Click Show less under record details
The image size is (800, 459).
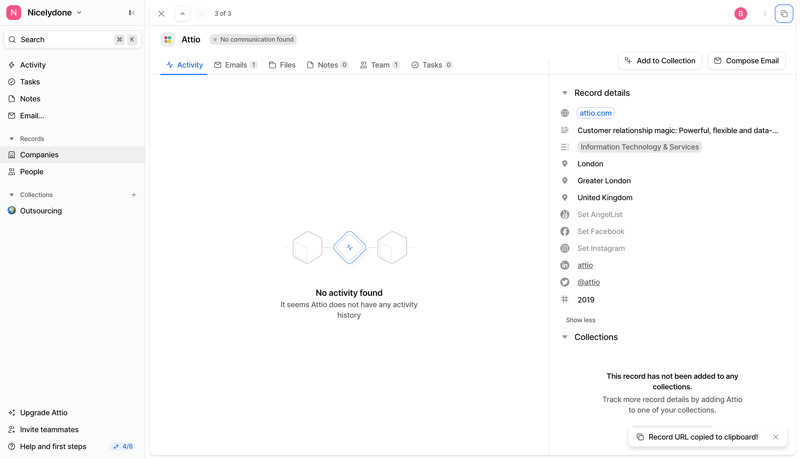point(580,320)
